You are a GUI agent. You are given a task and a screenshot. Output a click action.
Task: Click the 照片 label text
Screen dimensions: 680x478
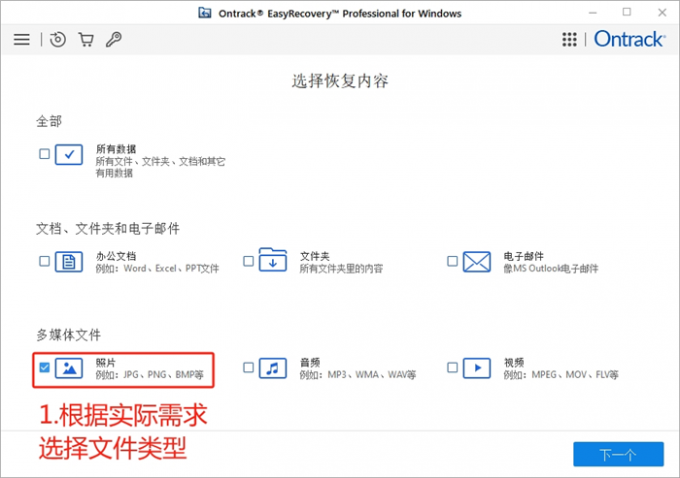pos(106,363)
